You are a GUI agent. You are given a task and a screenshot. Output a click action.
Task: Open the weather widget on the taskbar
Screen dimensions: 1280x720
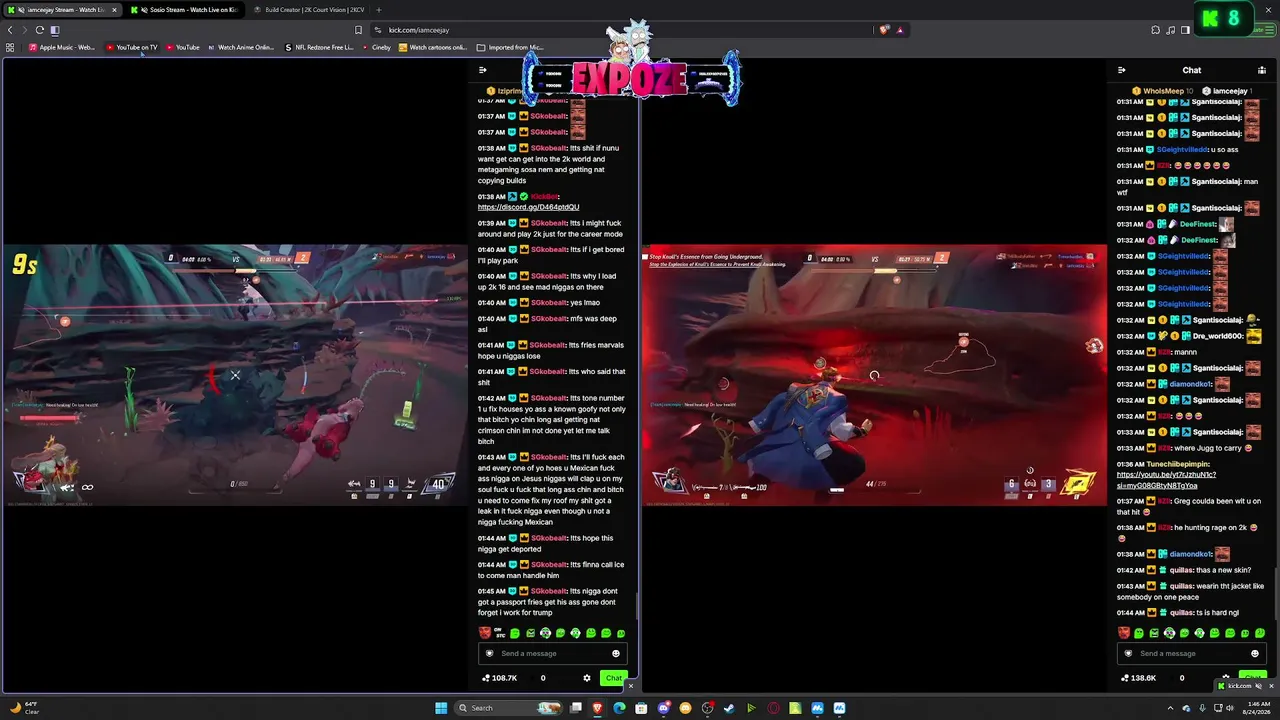tap(24, 708)
